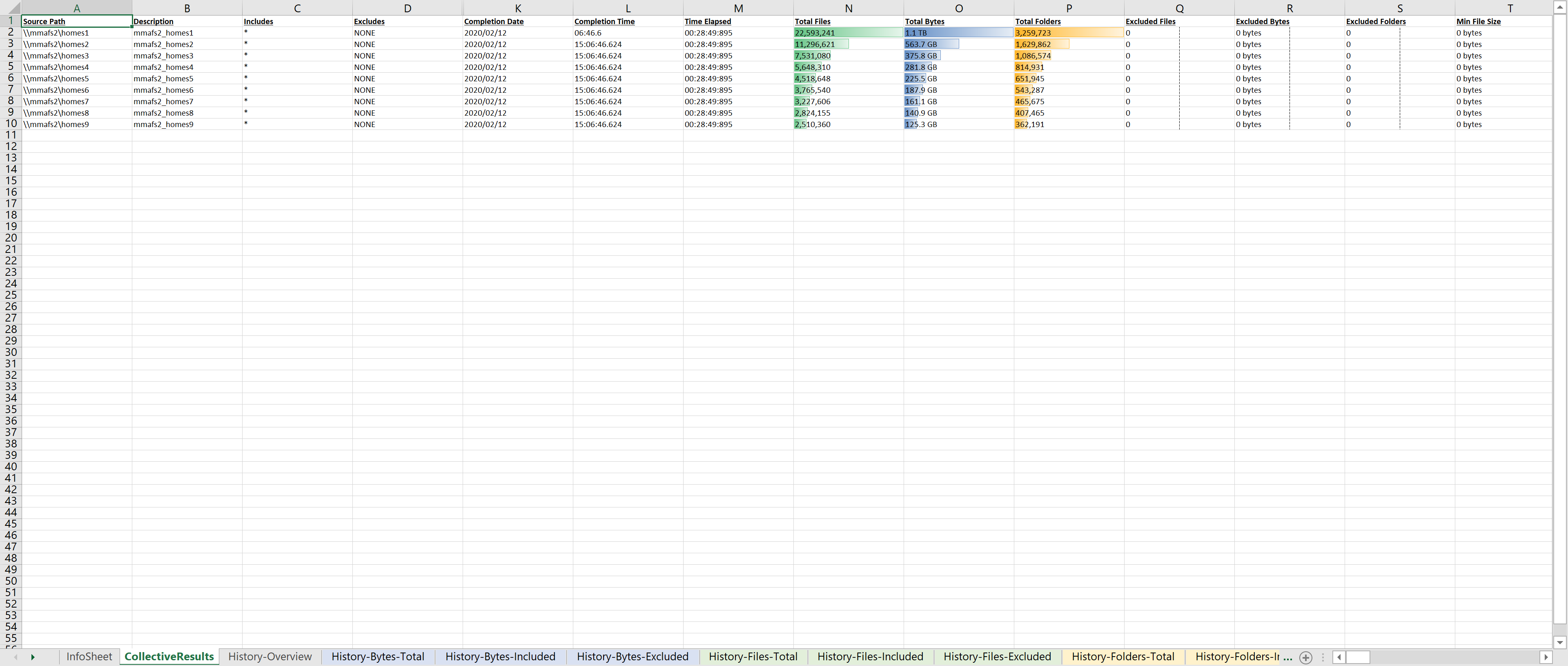
Task: Select the Excluded Folders header cell
Action: (1399, 21)
